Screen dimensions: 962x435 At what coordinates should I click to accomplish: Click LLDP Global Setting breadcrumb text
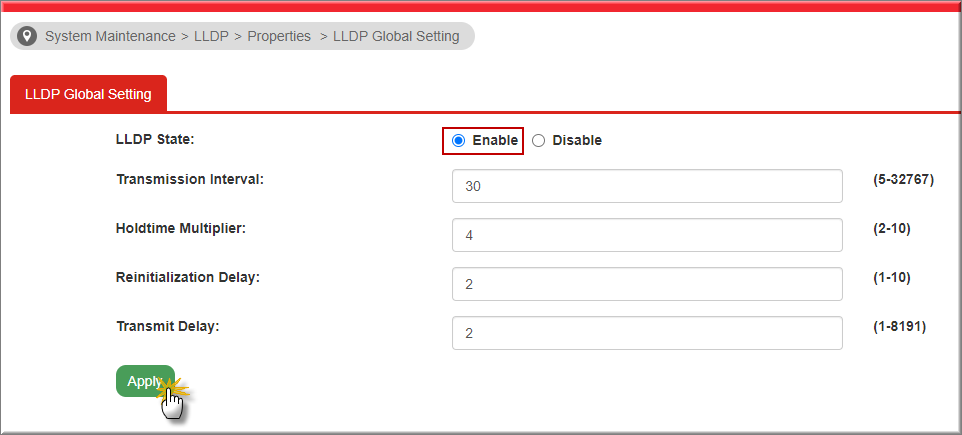pyautogui.click(x=396, y=36)
